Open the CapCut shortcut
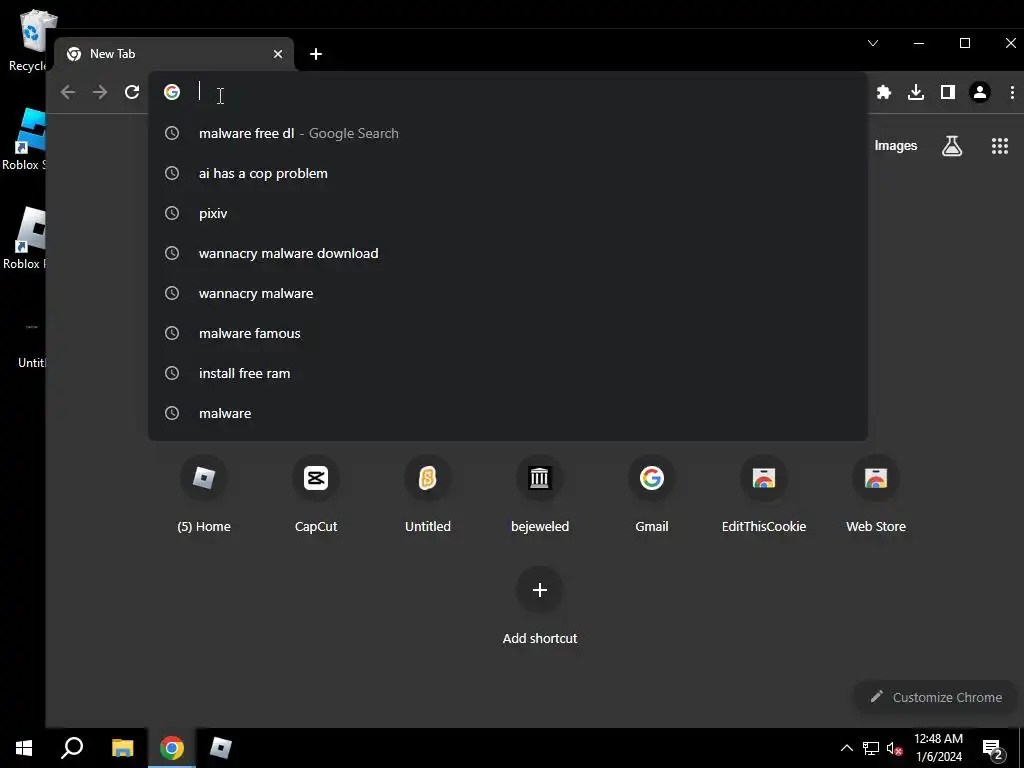 pyautogui.click(x=316, y=495)
